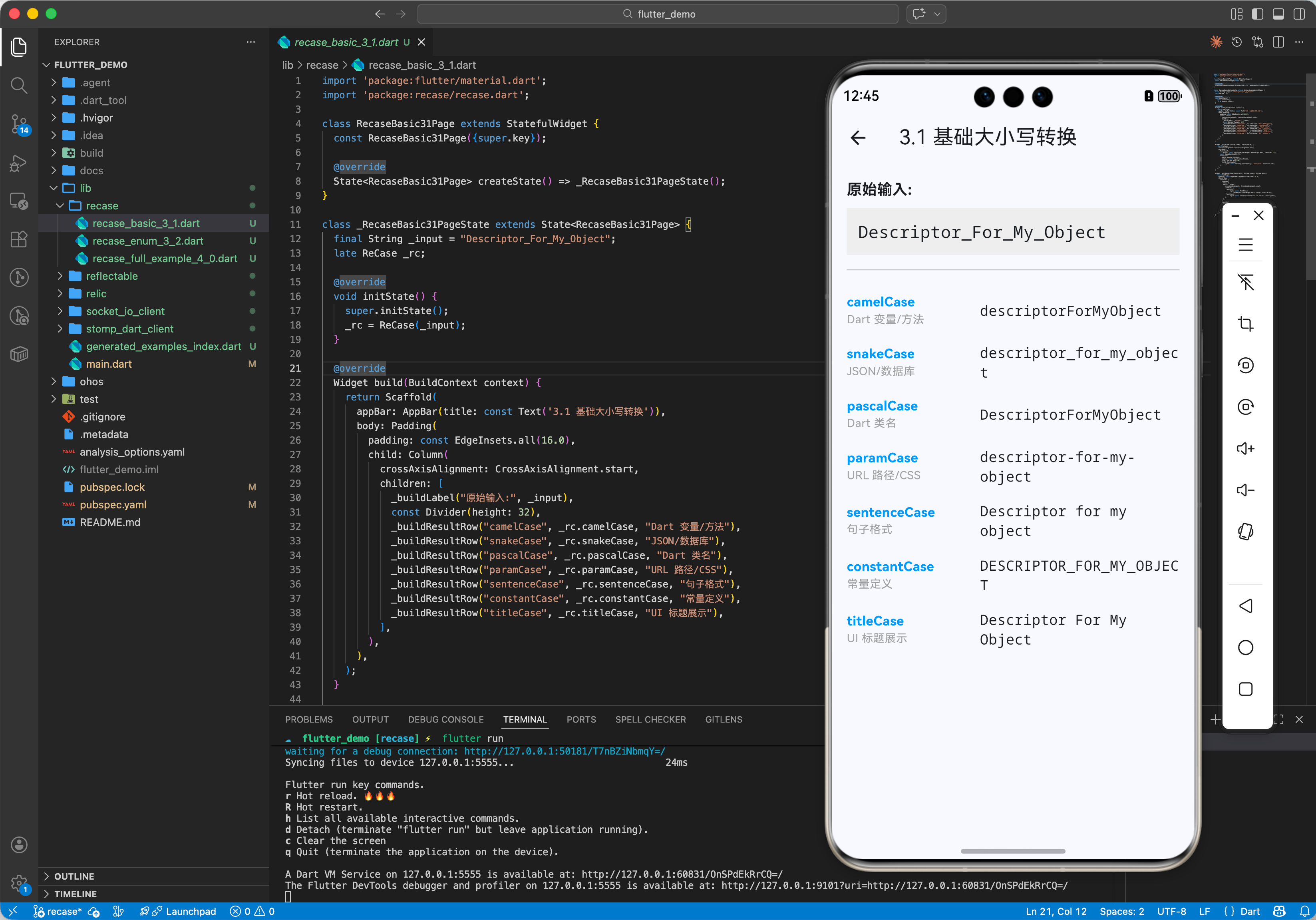Open the debug connection URL link
The width and height of the screenshot is (1316, 920).
564,751
